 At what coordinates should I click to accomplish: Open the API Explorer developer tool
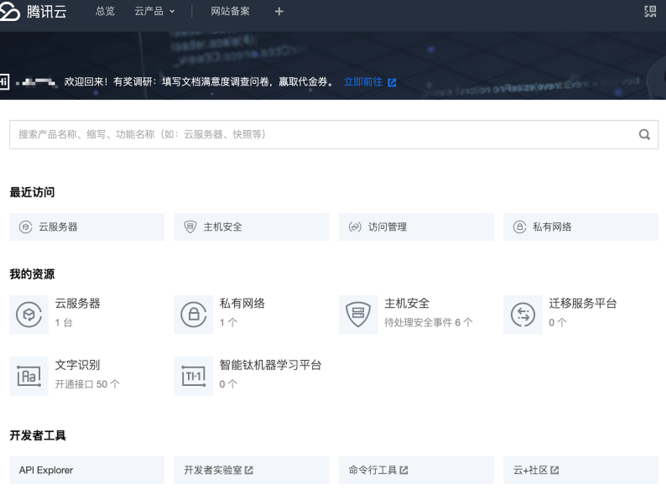pyautogui.click(x=87, y=470)
